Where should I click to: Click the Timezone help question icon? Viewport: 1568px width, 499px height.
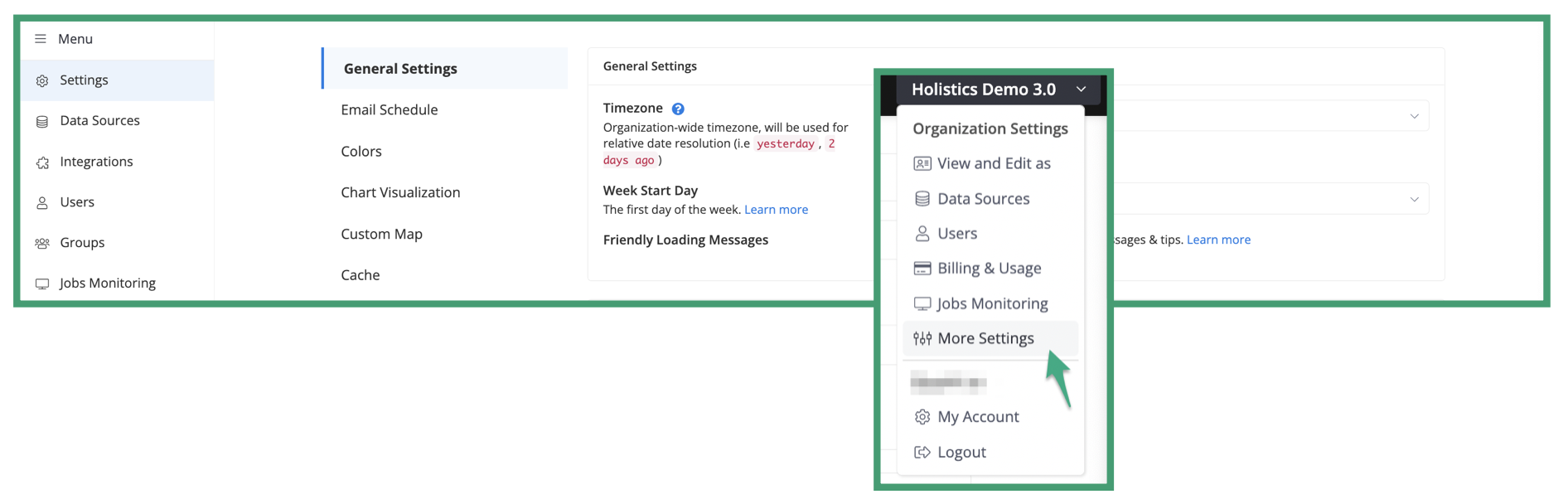coord(678,109)
